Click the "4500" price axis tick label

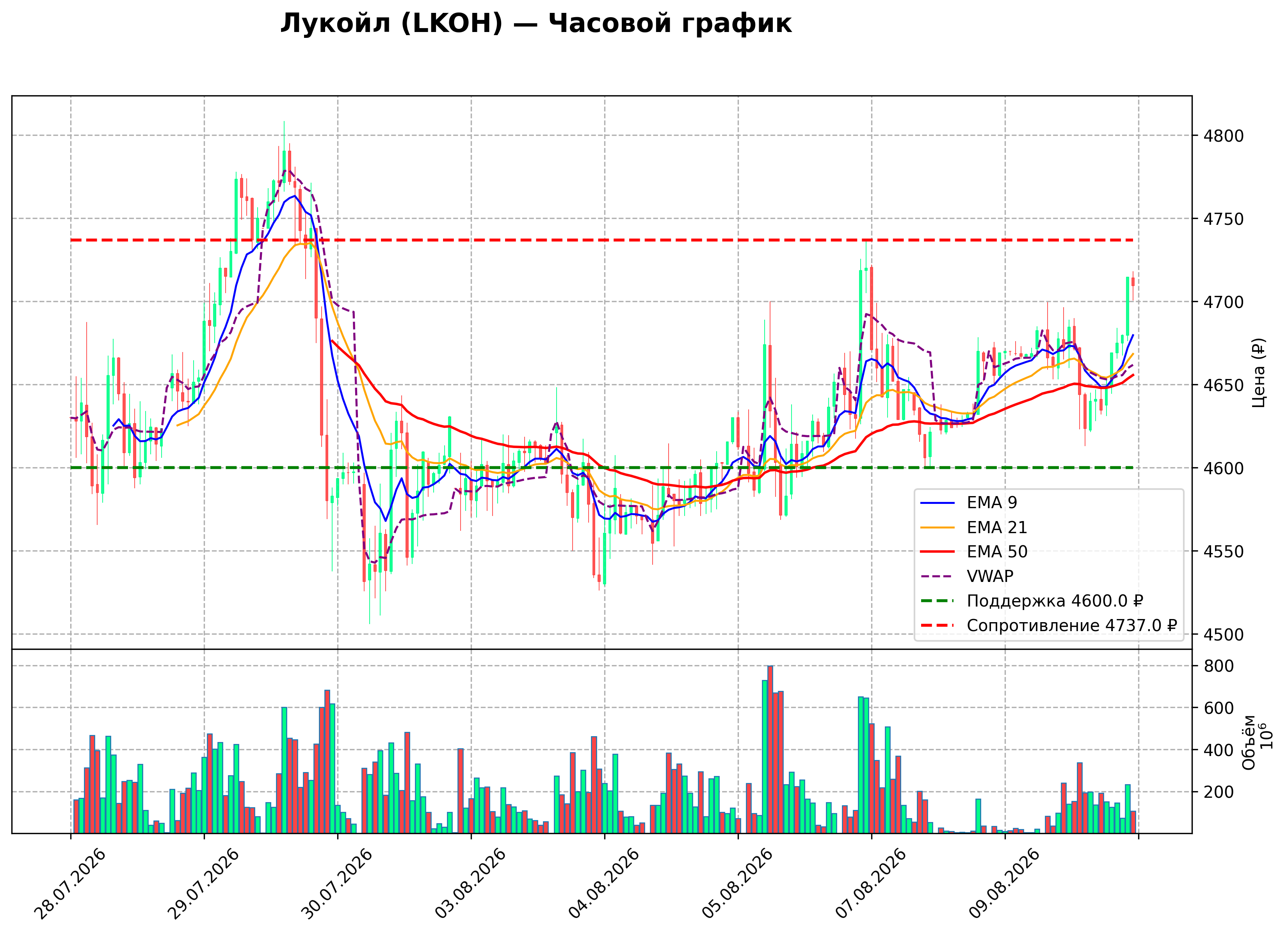1223,635
